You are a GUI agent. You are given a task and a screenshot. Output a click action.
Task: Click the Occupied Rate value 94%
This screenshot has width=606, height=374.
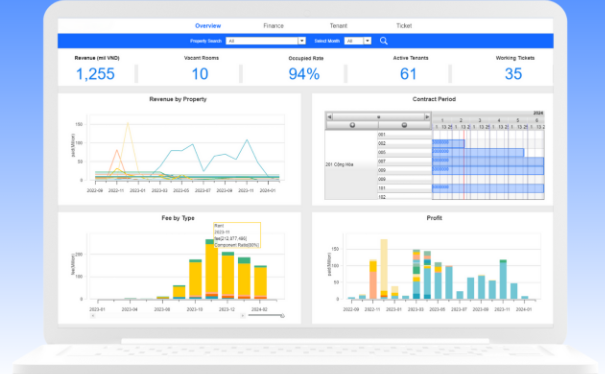[304, 74]
